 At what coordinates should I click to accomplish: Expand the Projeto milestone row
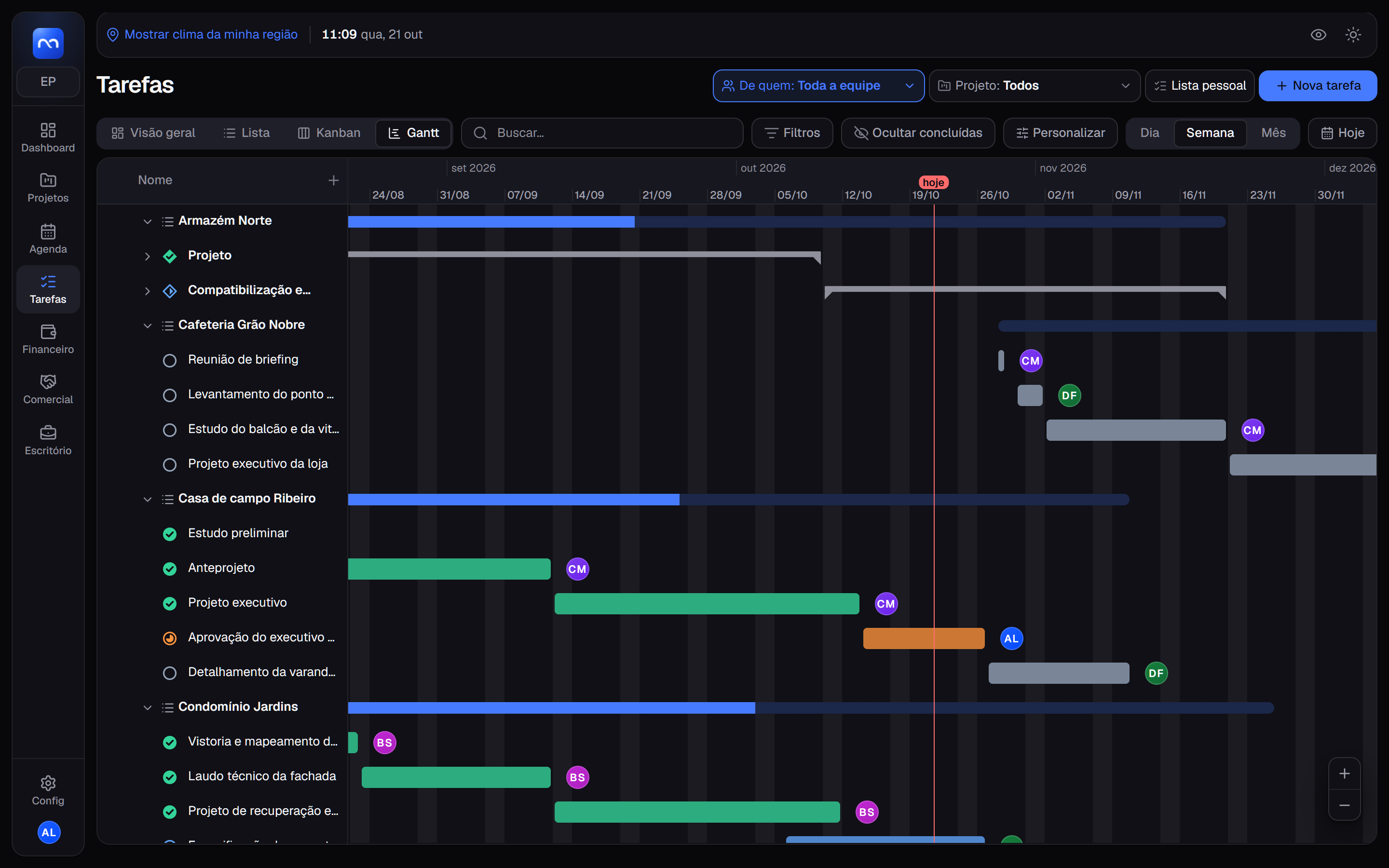pyautogui.click(x=148, y=256)
